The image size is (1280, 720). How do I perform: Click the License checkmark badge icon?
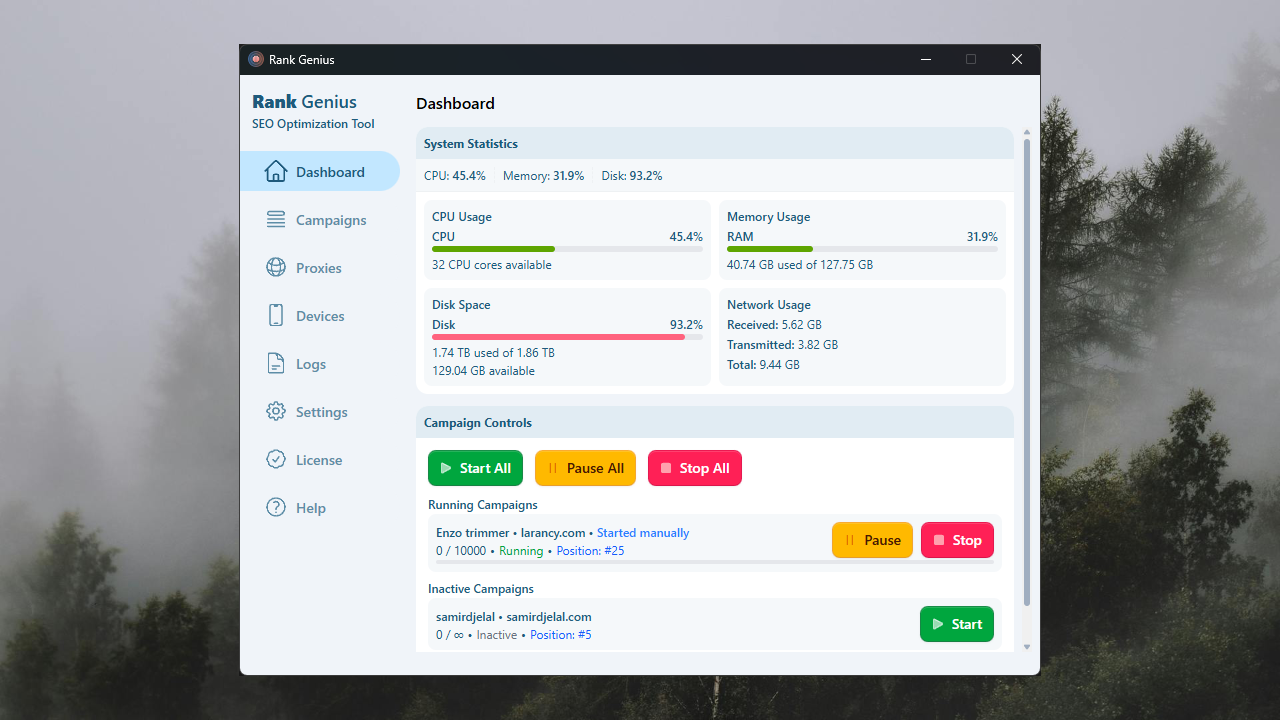pos(276,460)
